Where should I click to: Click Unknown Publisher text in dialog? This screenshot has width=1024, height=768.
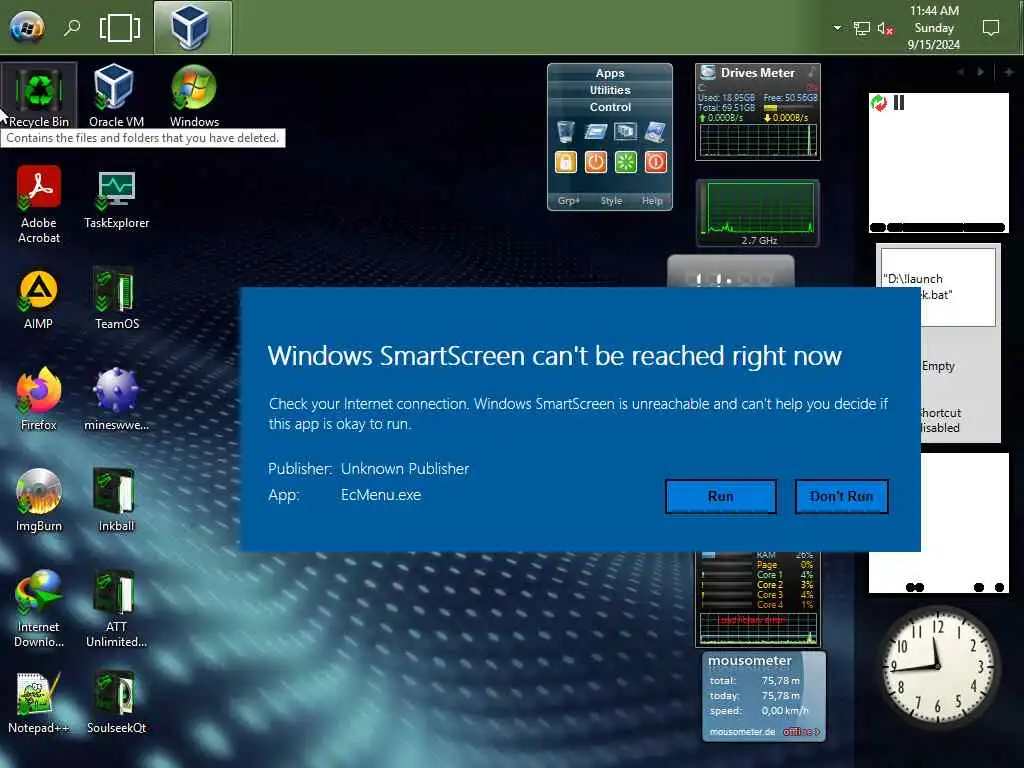click(x=405, y=469)
